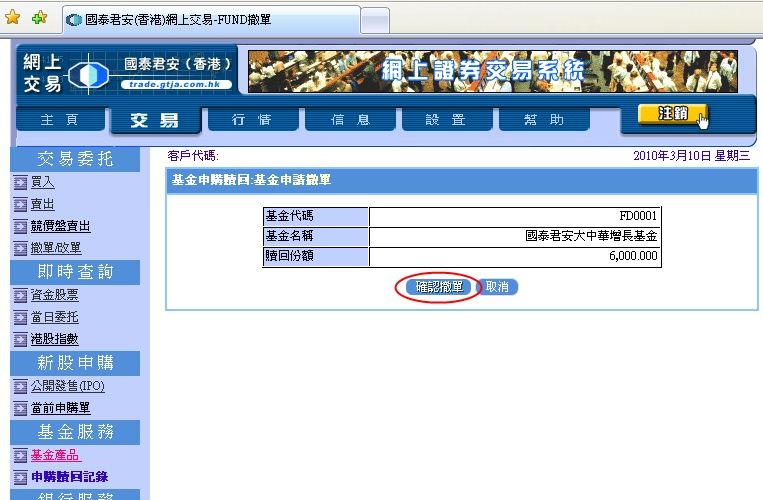This screenshot has height=500, width=763.
Task: Open the 競價盤賣出 link
Action: [60, 226]
